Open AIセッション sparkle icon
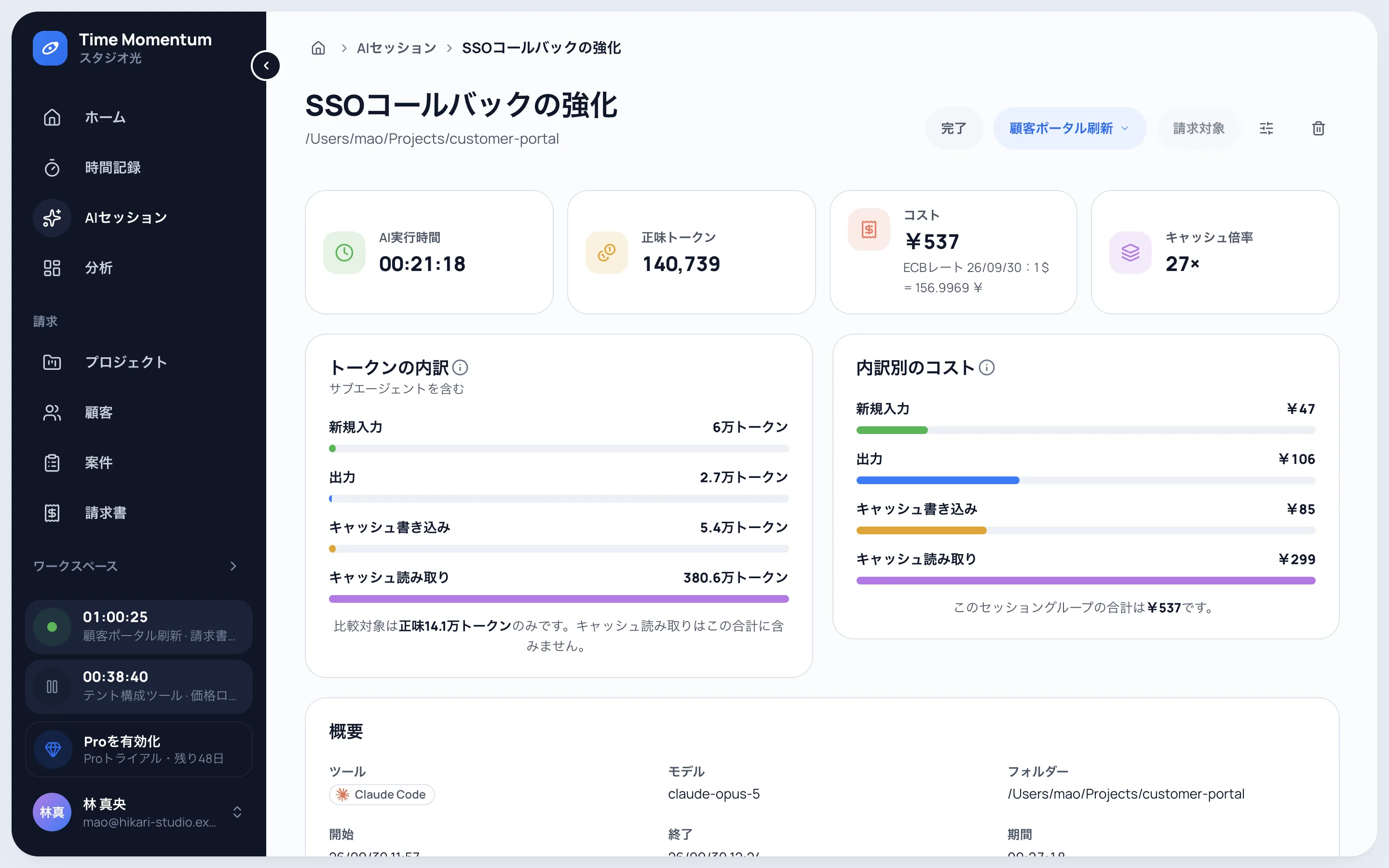Viewport: 1389px width, 868px height. 52,217
